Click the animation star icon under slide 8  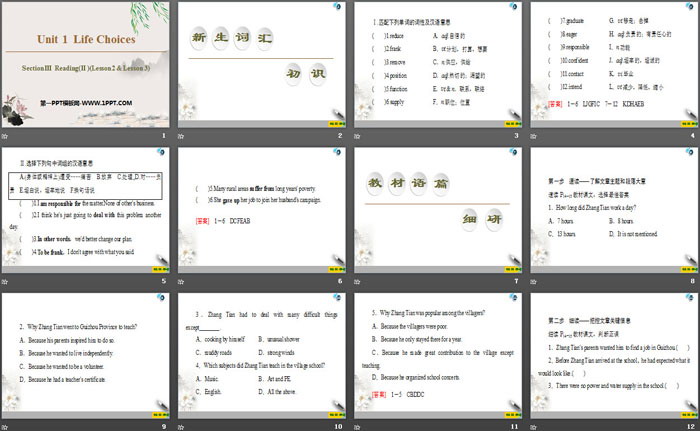(x=533, y=281)
